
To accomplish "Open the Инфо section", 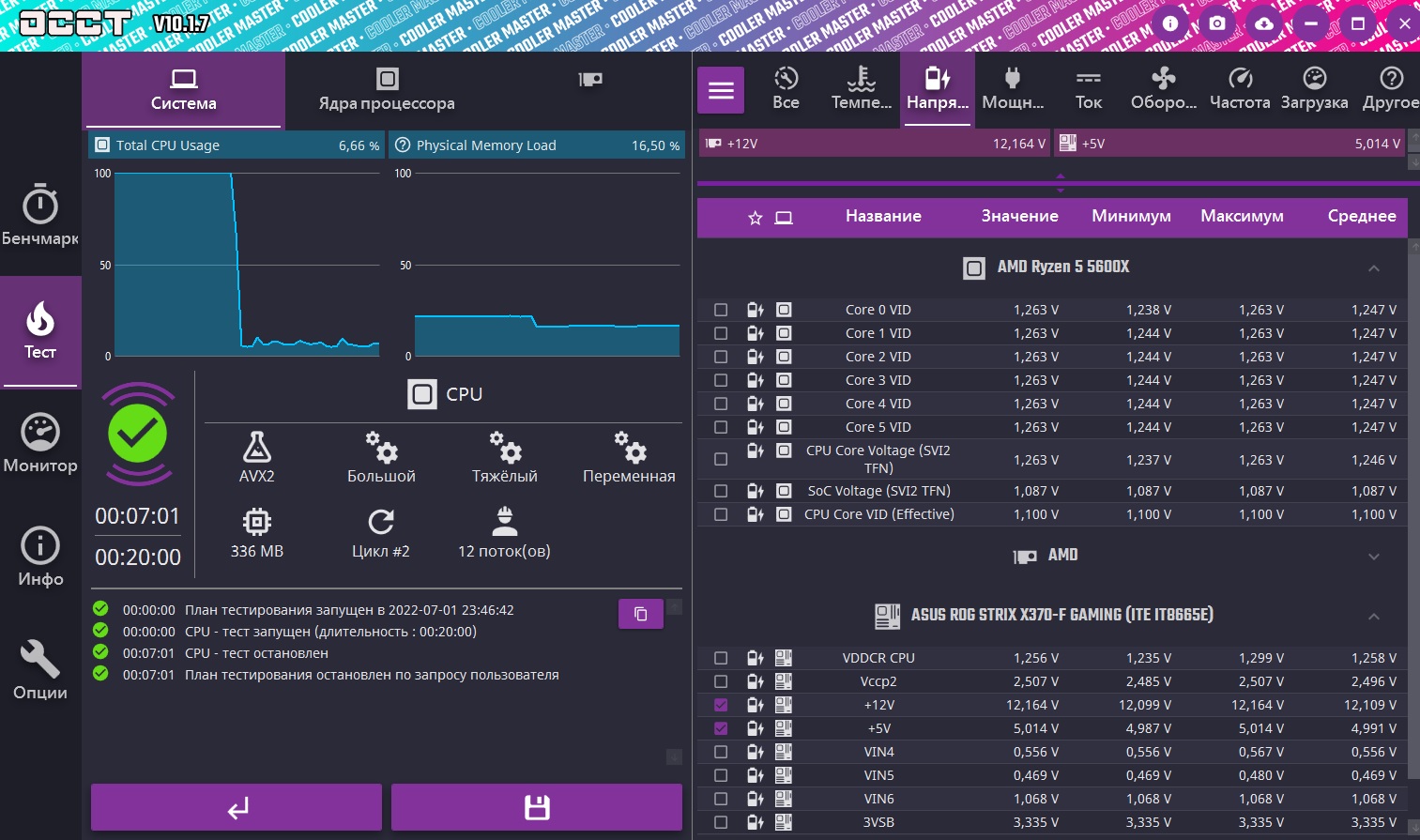I will pos(40,557).
